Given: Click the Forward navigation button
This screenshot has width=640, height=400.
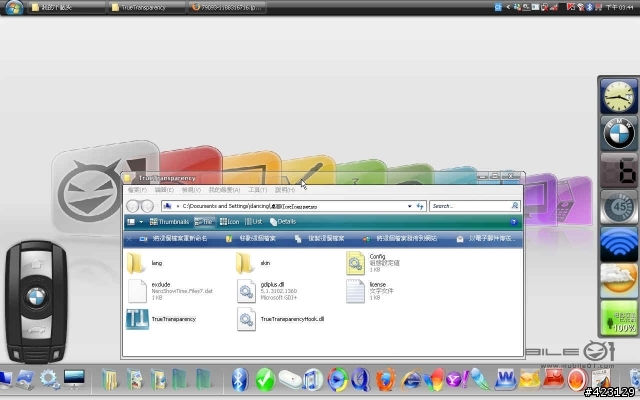Looking at the screenshot, I should (x=147, y=206).
